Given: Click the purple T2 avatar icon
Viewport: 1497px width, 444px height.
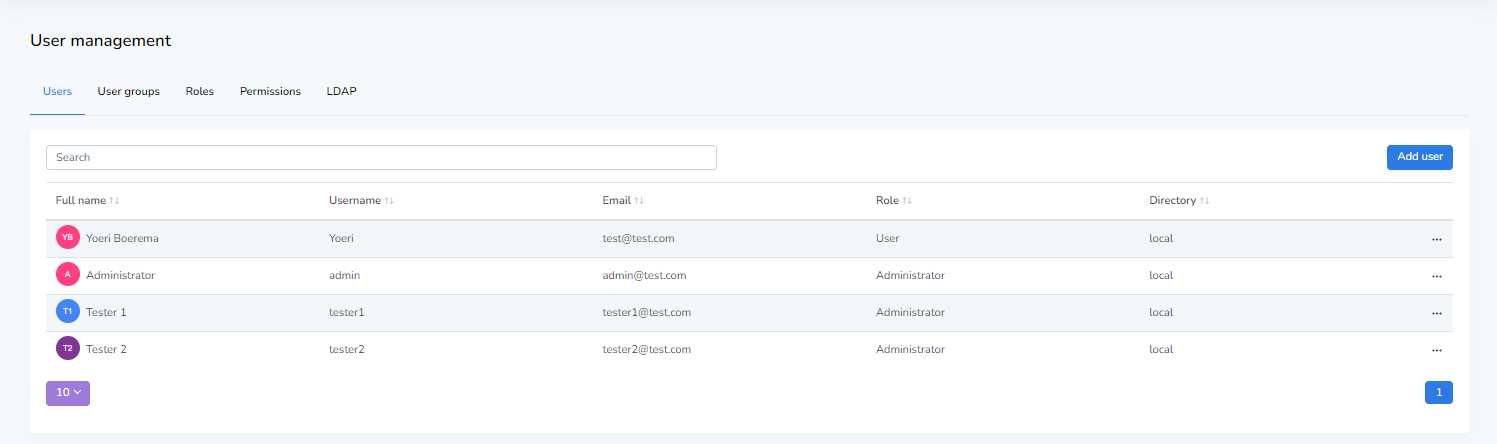Looking at the screenshot, I should pyautogui.click(x=68, y=349).
